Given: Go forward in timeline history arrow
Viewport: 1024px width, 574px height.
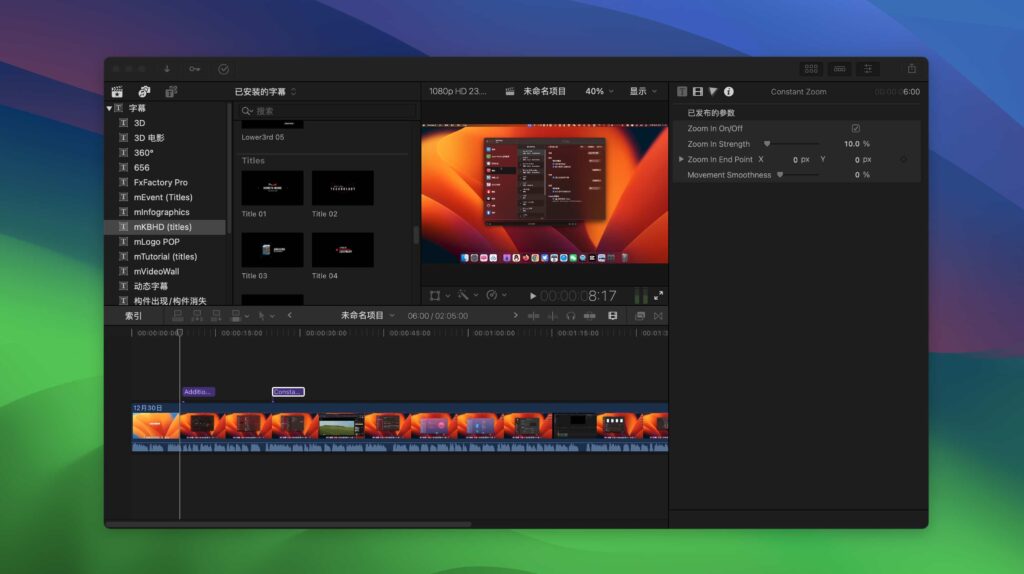Looking at the screenshot, I should click(x=515, y=316).
